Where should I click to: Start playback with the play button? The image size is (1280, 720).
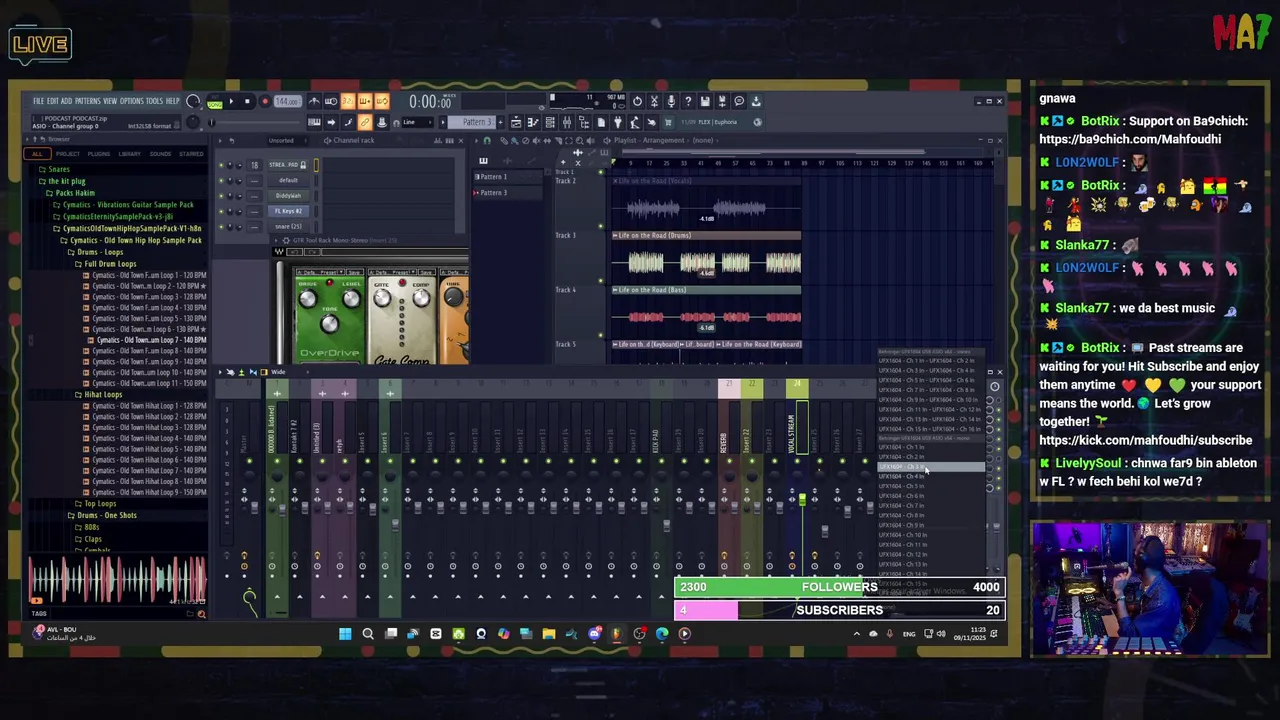point(232,101)
